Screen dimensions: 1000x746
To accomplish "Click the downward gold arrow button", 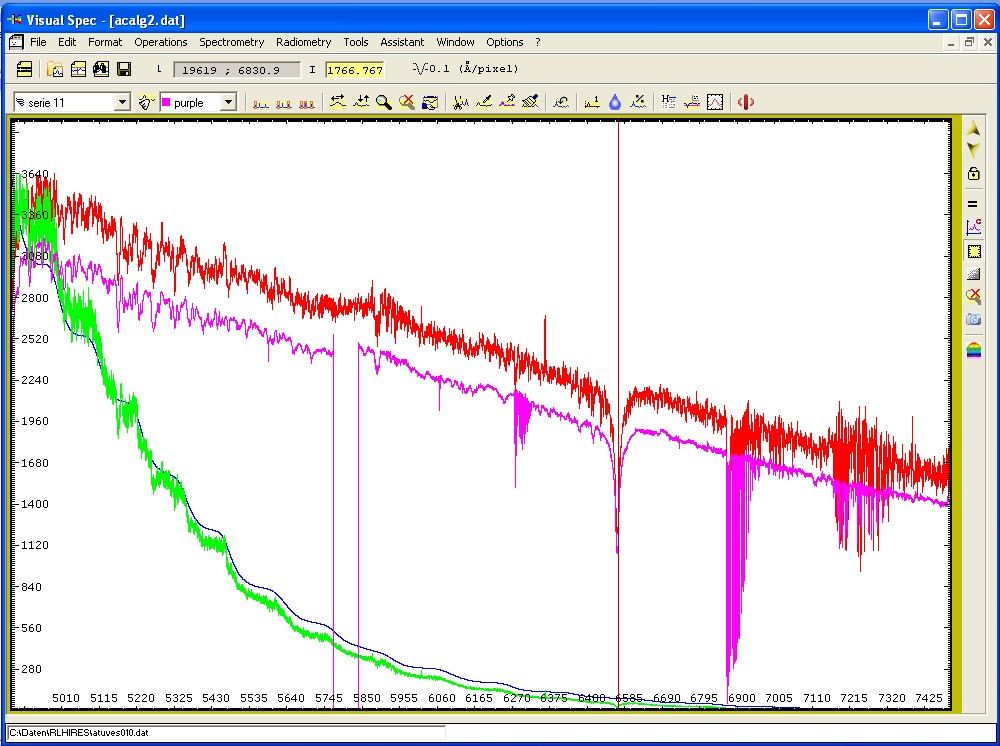I will tap(973, 150).
